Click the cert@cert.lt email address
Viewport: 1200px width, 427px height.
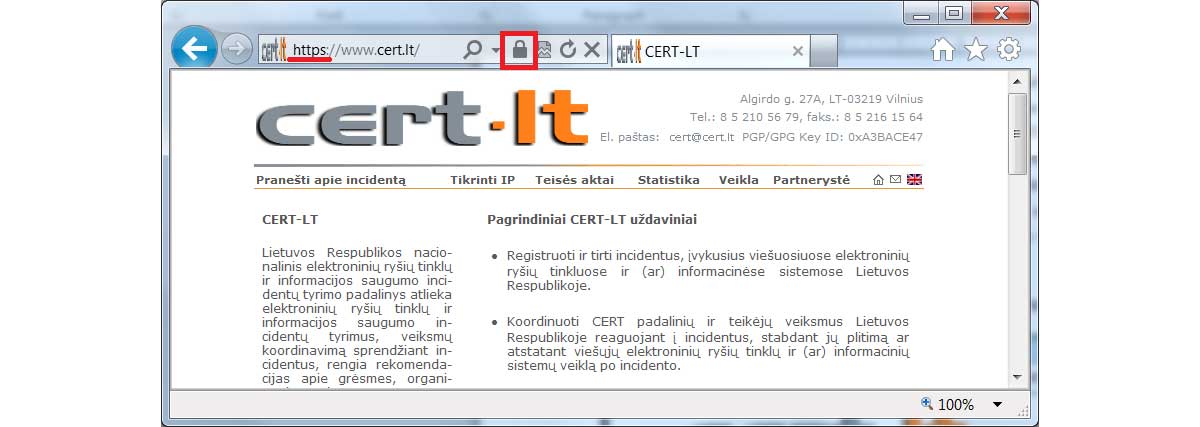702,137
